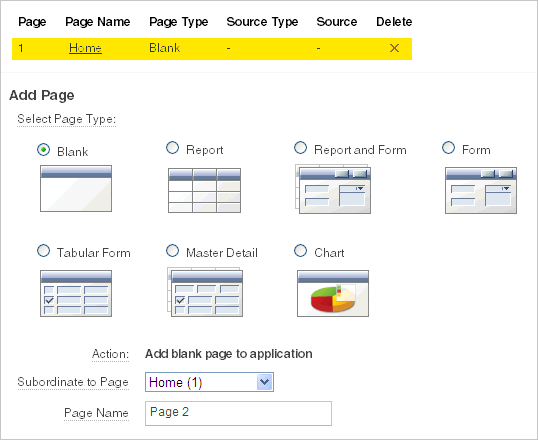Select the Blank radio button
The height and width of the screenshot is (440, 538).
click(44, 150)
